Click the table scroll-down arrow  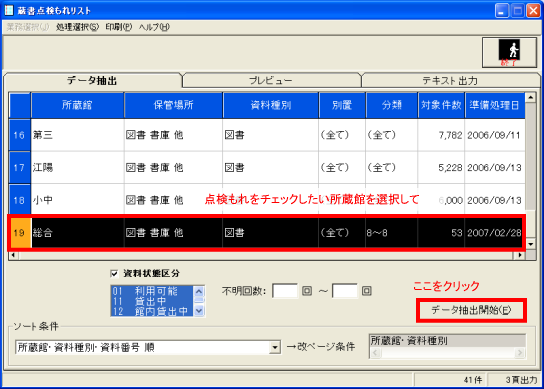[530, 244]
